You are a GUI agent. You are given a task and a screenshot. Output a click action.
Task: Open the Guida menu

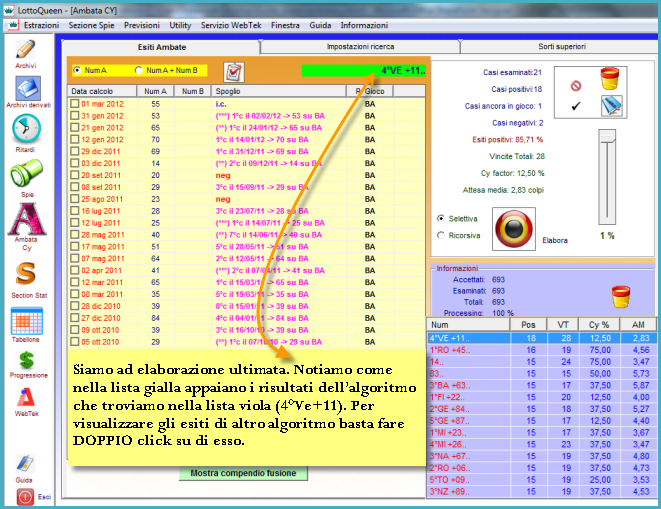(320, 25)
